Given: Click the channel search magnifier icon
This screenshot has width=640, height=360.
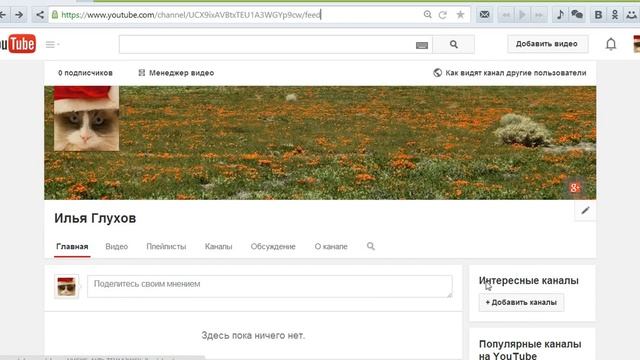Looking at the screenshot, I should coord(371,246).
